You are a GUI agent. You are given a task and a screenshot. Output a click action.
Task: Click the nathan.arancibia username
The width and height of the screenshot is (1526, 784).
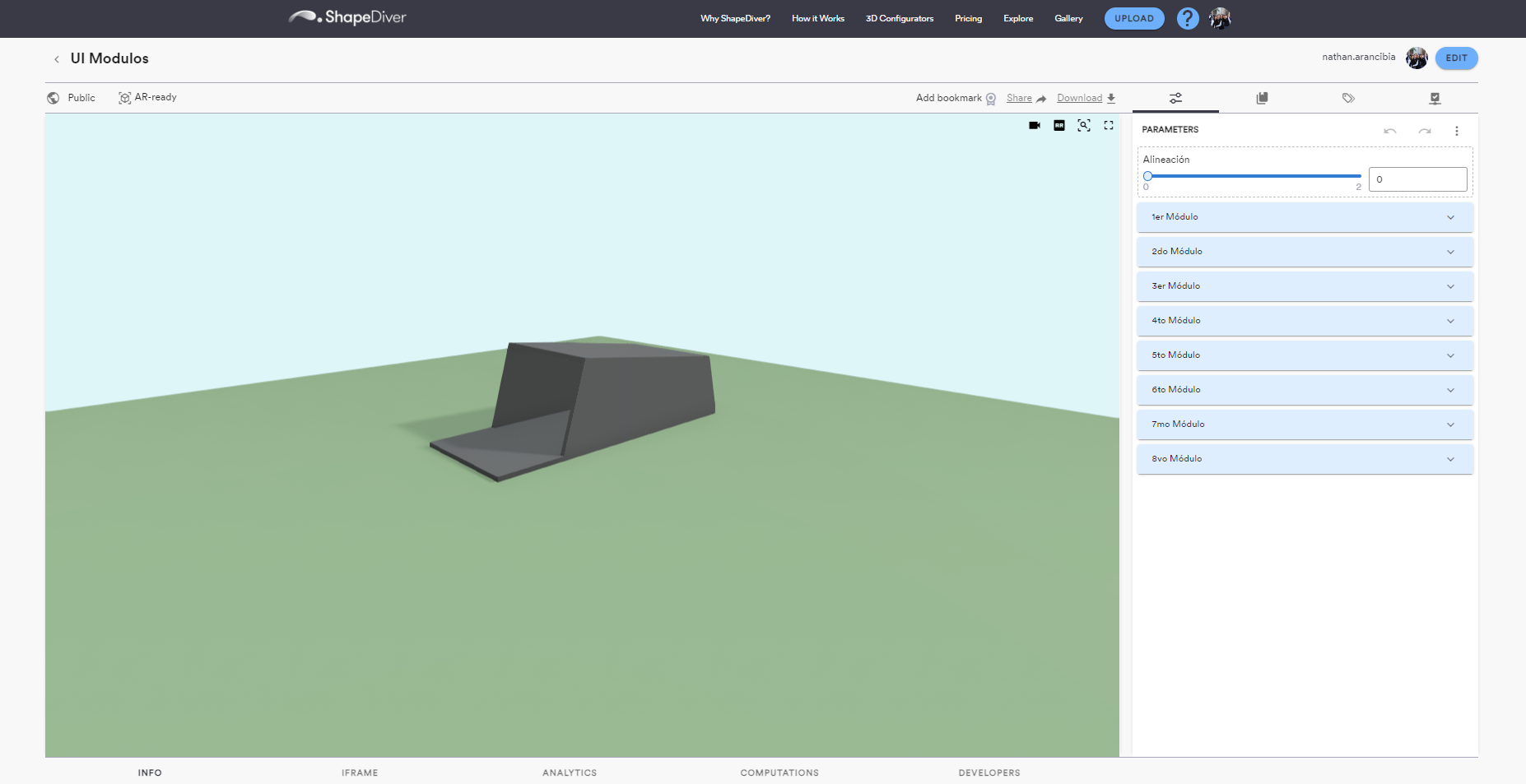[1358, 57]
